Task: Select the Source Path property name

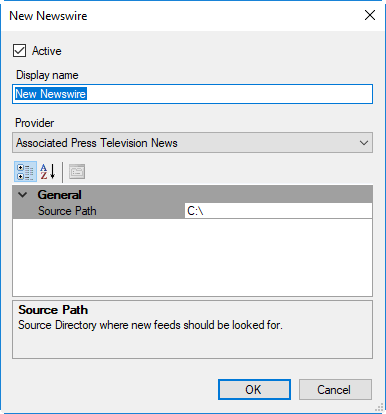Action: point(67,211)
